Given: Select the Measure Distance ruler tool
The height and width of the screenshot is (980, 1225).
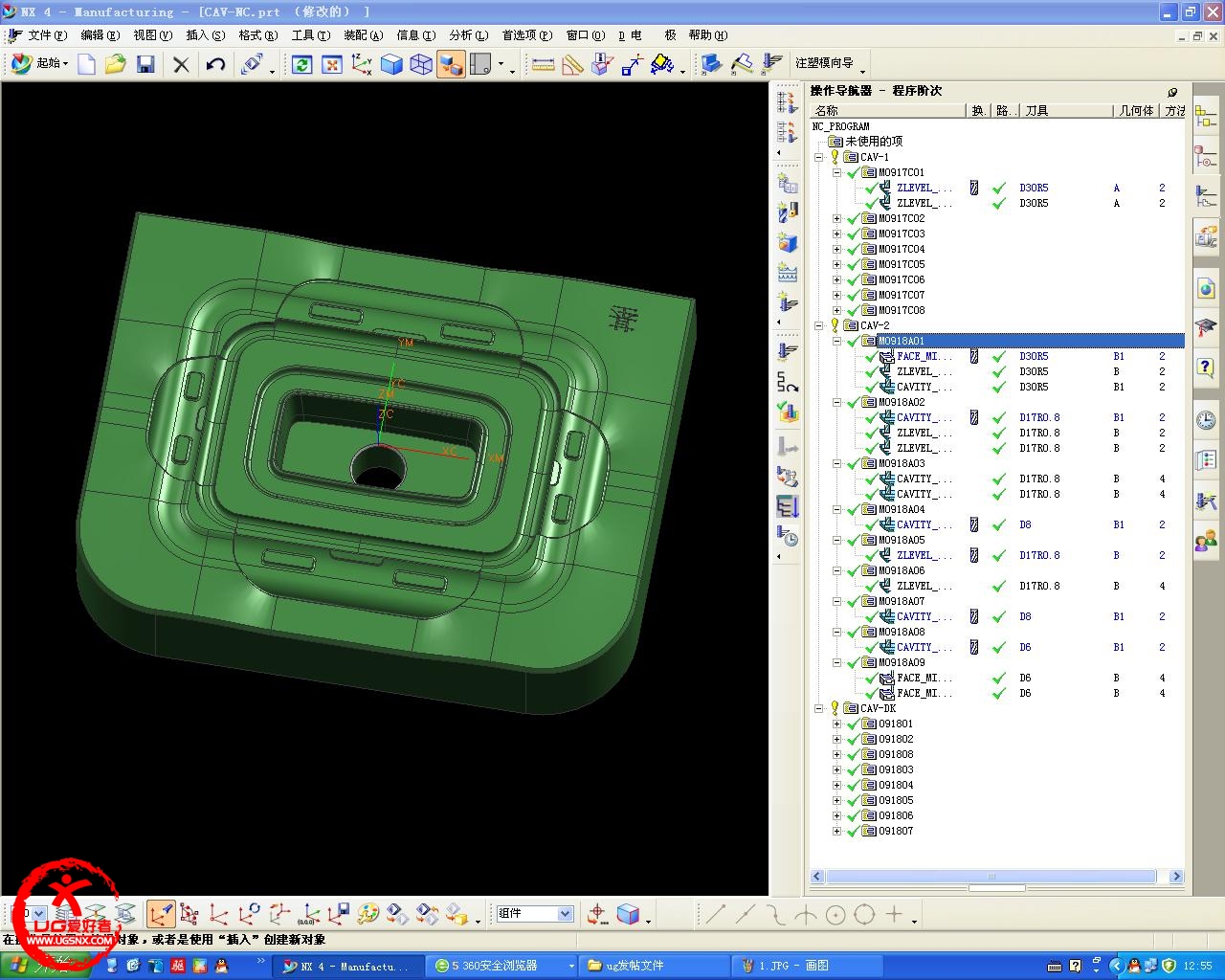Looking at the screenshot, I should pos(544,64).
